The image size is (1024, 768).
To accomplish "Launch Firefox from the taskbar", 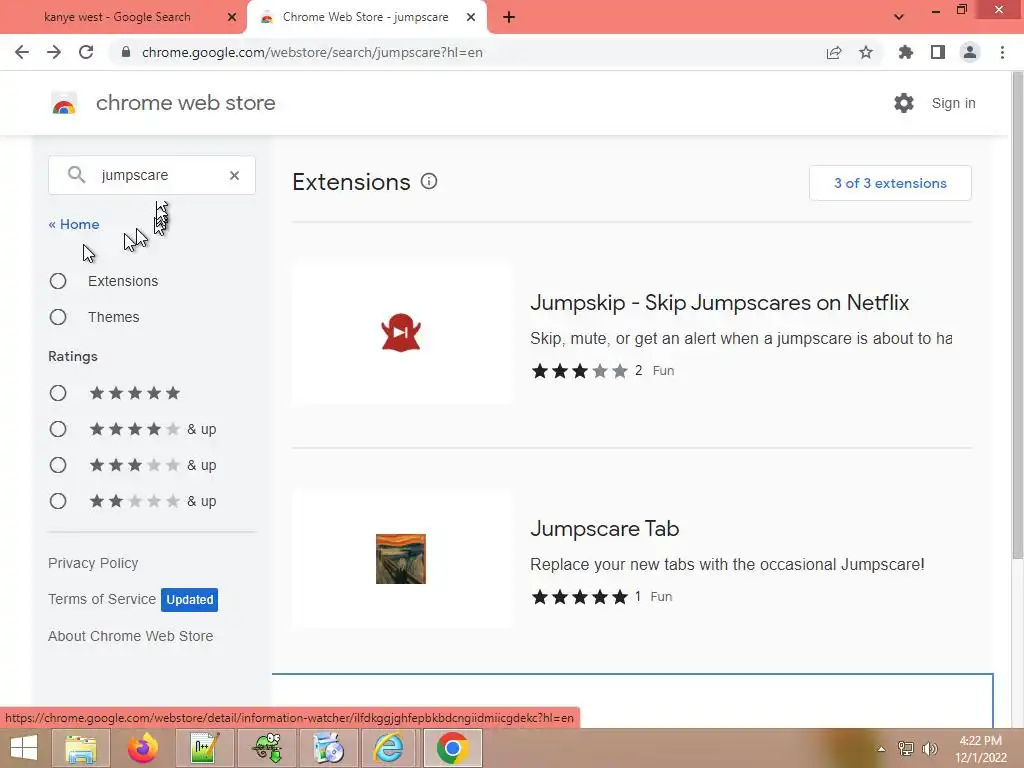I will click(142, 748).
